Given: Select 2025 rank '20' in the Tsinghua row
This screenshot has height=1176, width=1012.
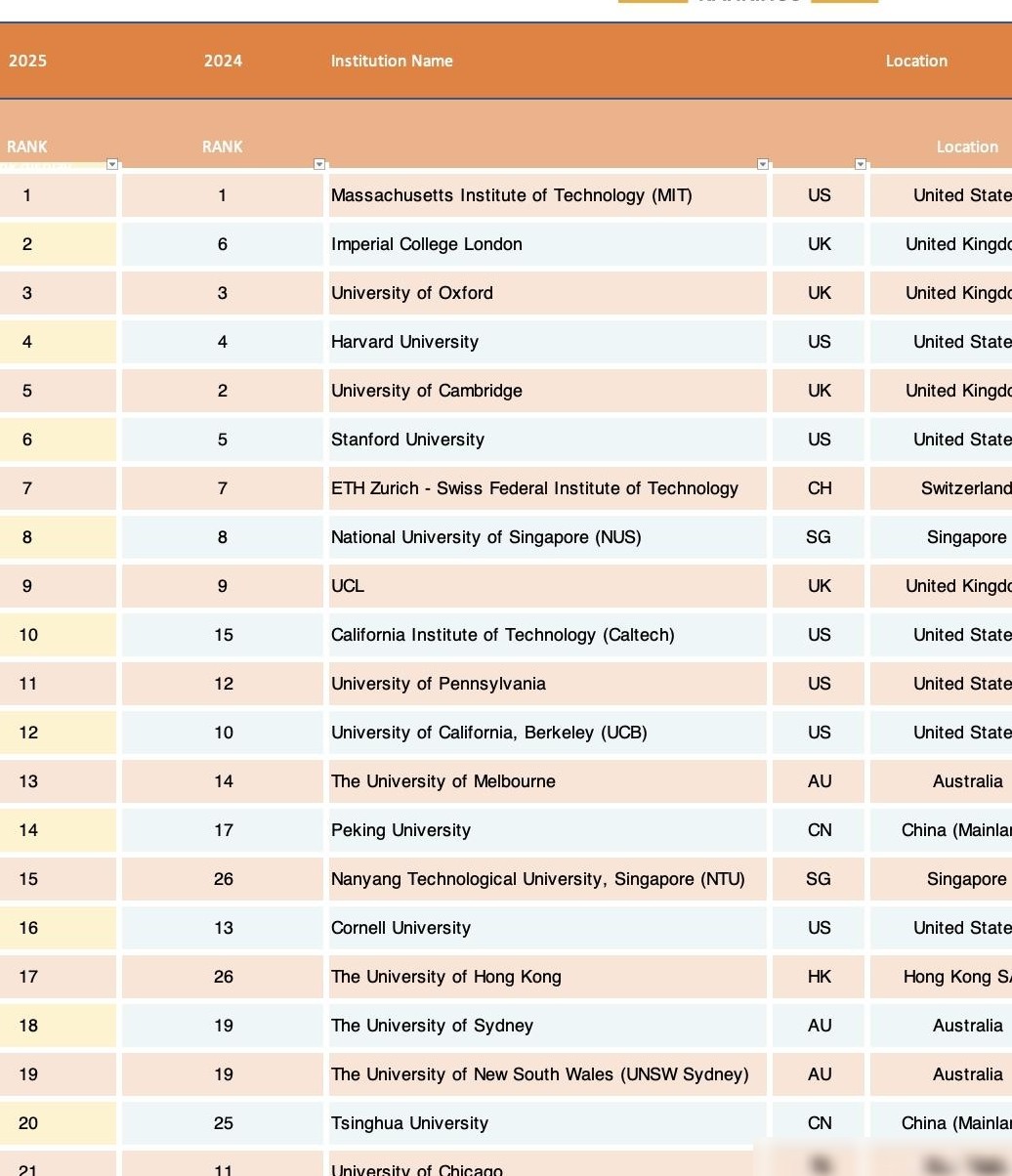Looking at the screenshot, I should [x=58, y=1123].
